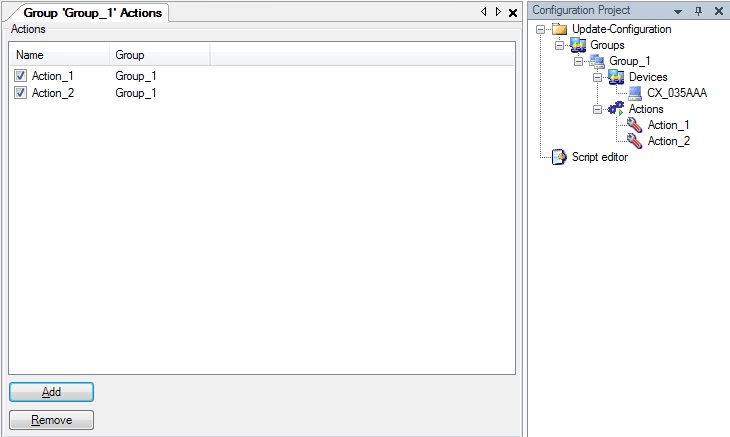
Task: Click the Remove button
Action: tap(51, 420)
